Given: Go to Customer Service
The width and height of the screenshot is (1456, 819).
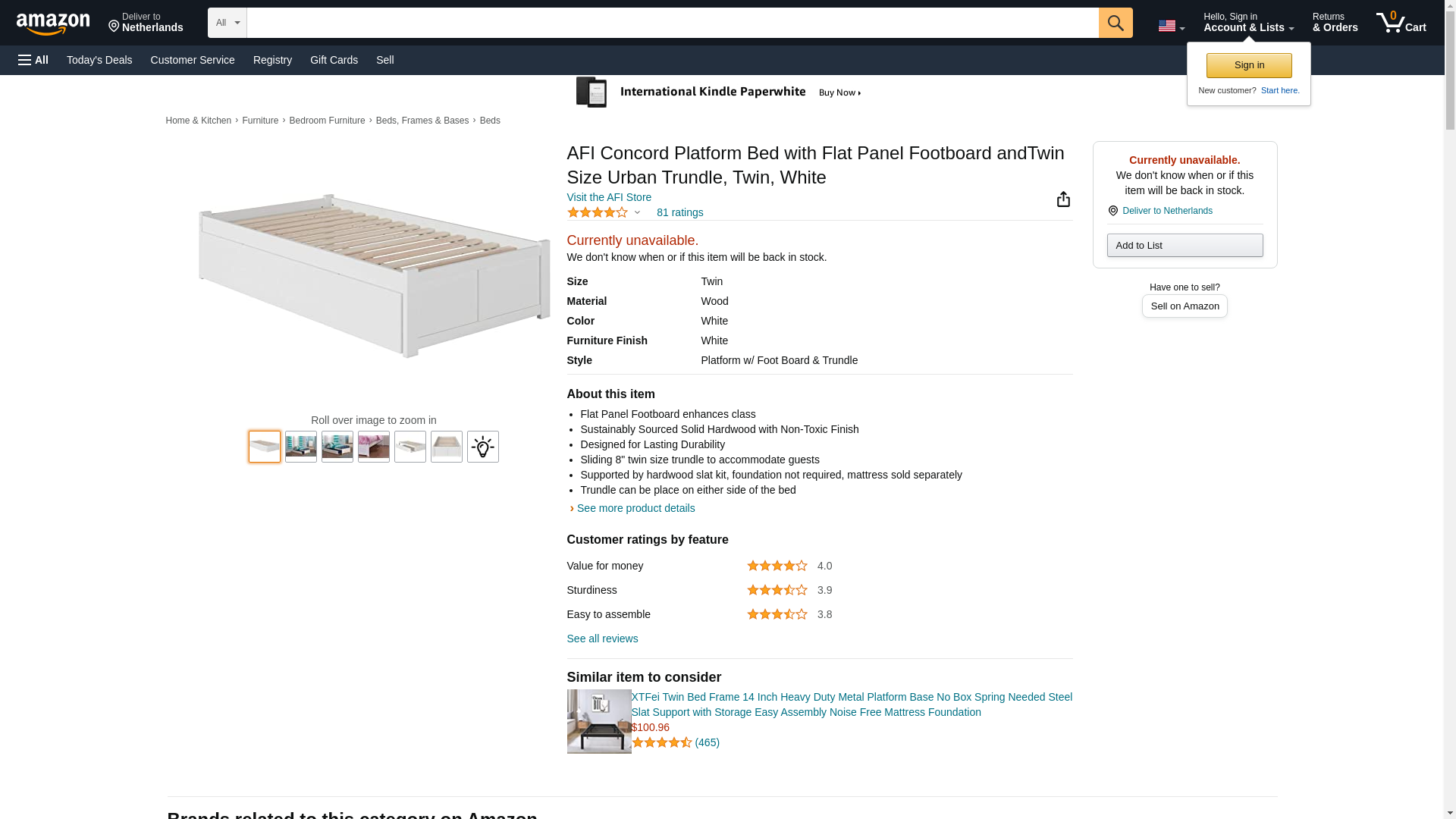Looking at the screenshot, I should pos(193,60).
